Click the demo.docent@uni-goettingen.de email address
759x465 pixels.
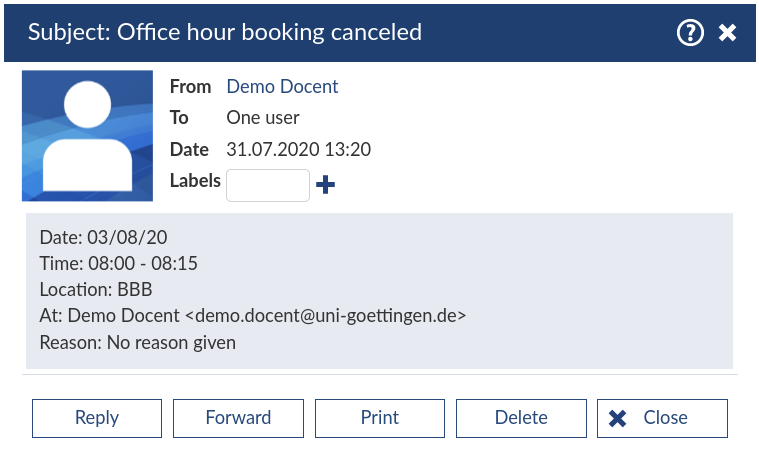pyautogui.click(x=327, y=316)
